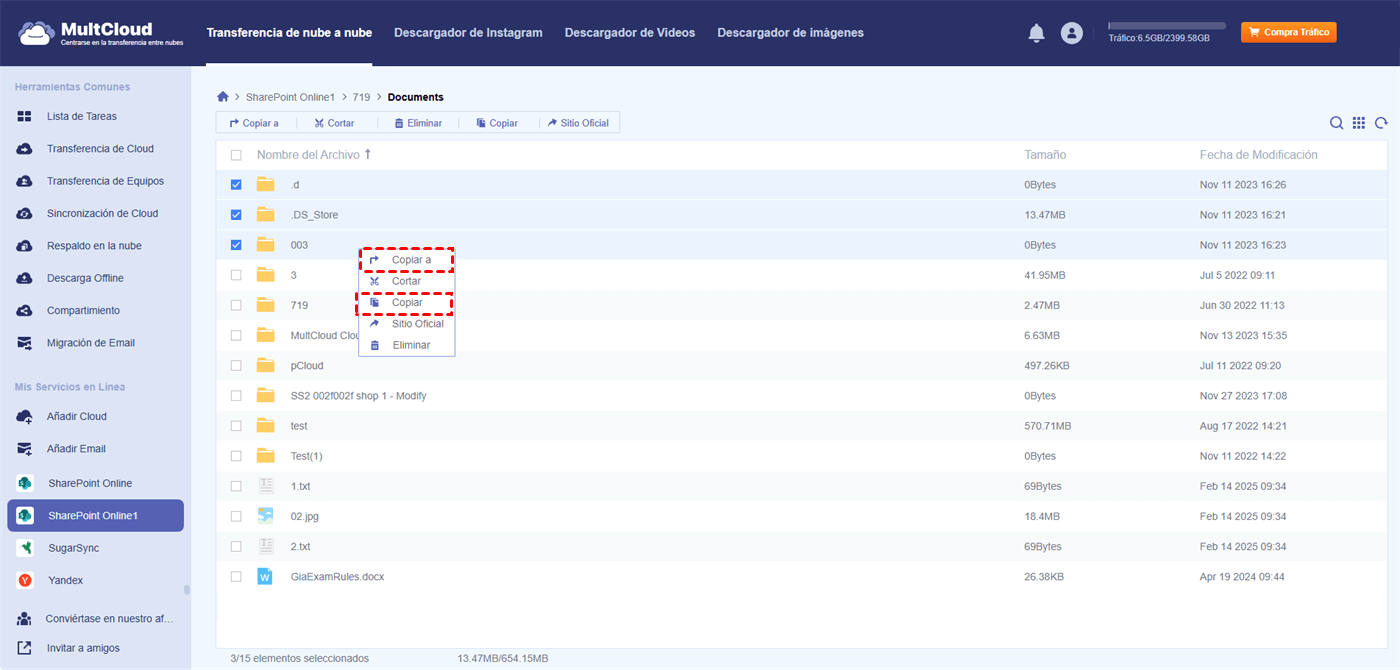This screenshot has height=670, width=1400.
Task: Click the 02.jpg image file icon
Action: [x=265, y=516]
